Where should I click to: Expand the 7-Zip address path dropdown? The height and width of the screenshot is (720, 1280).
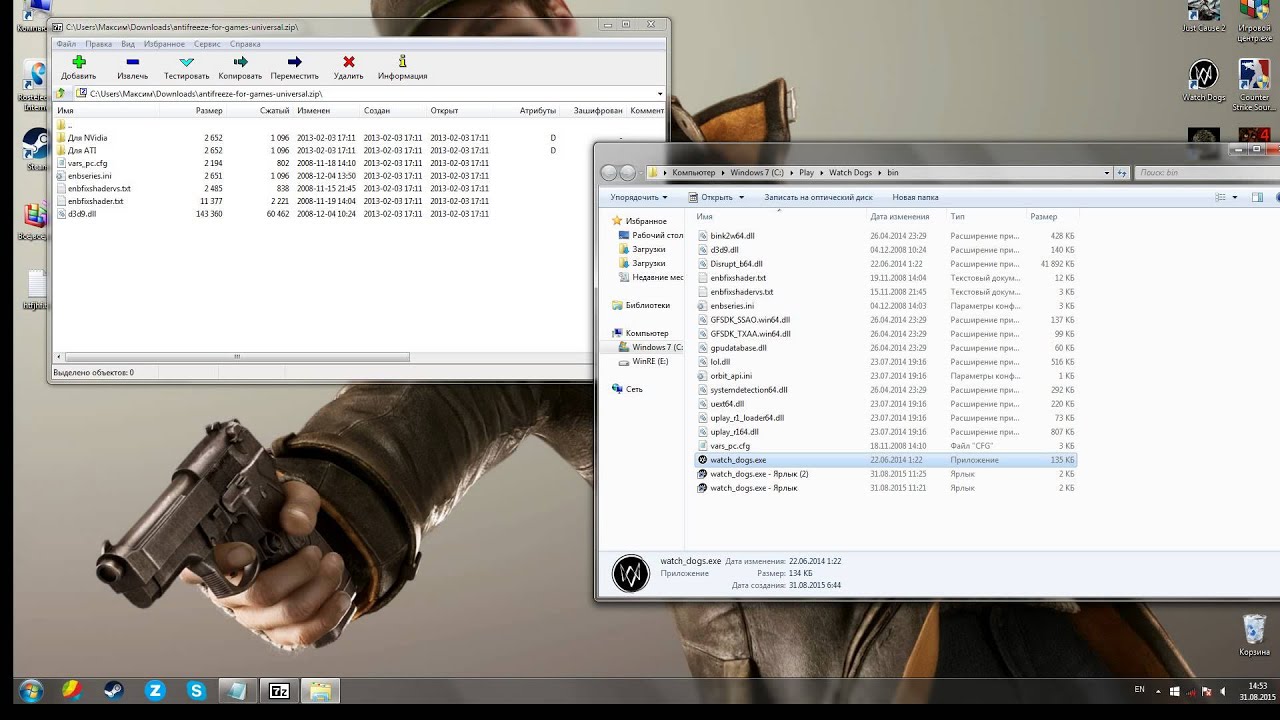(x=659, y=93)
